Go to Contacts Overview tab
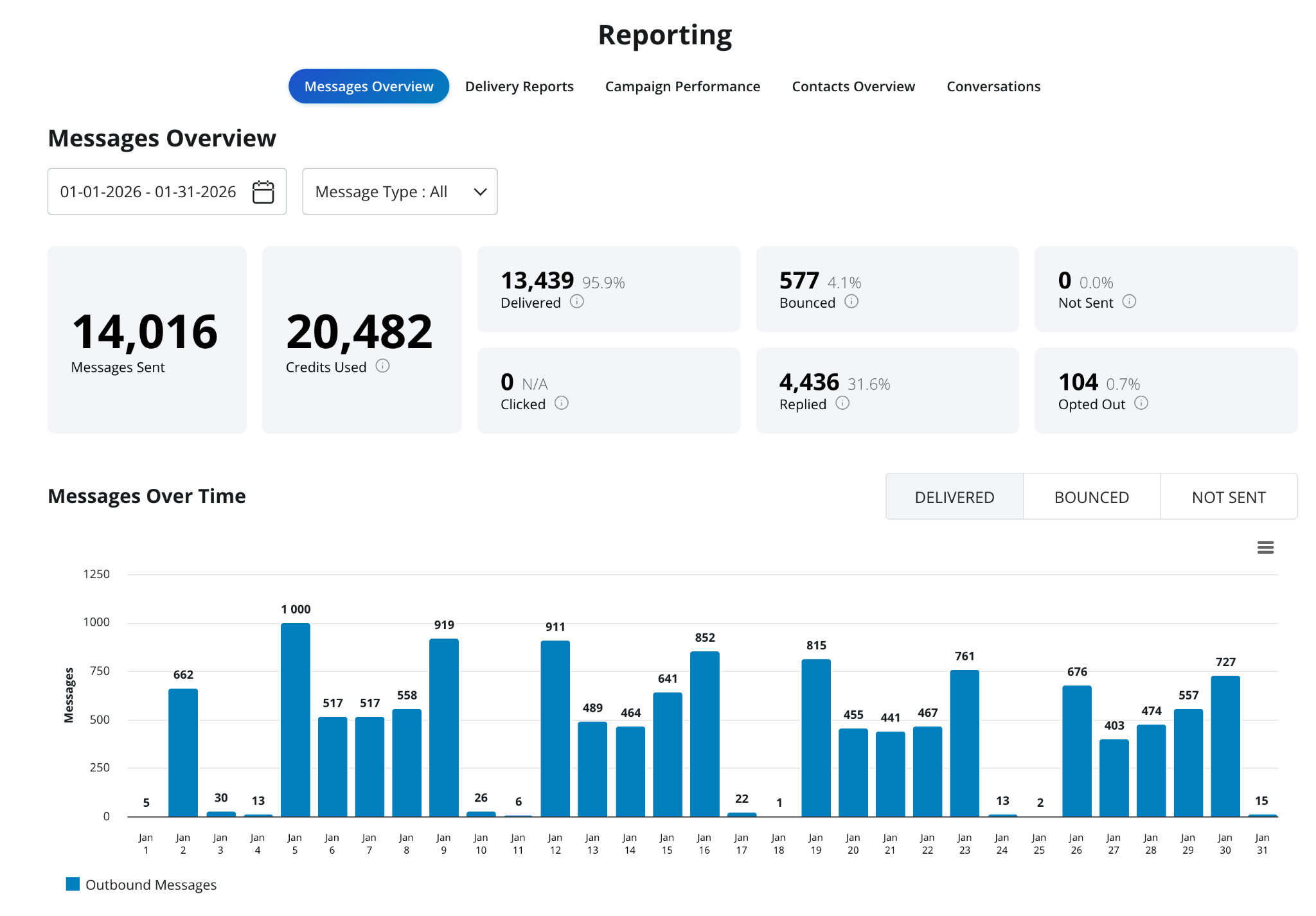The image size is (1316, 916). (853, 86)
